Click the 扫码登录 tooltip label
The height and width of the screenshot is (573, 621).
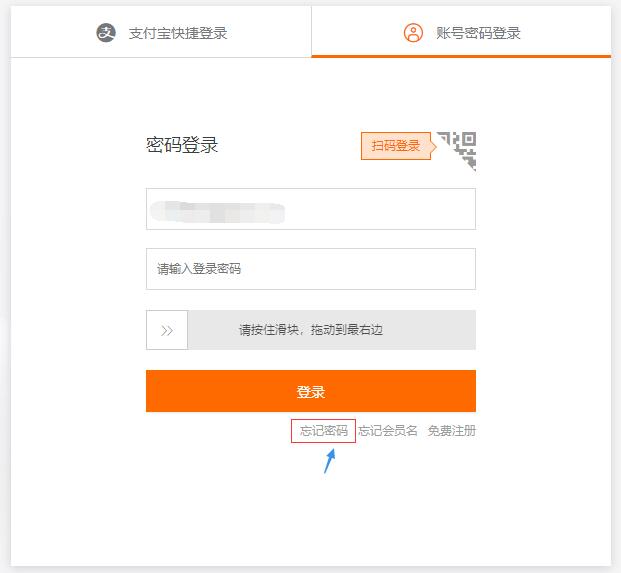[395, 146]
